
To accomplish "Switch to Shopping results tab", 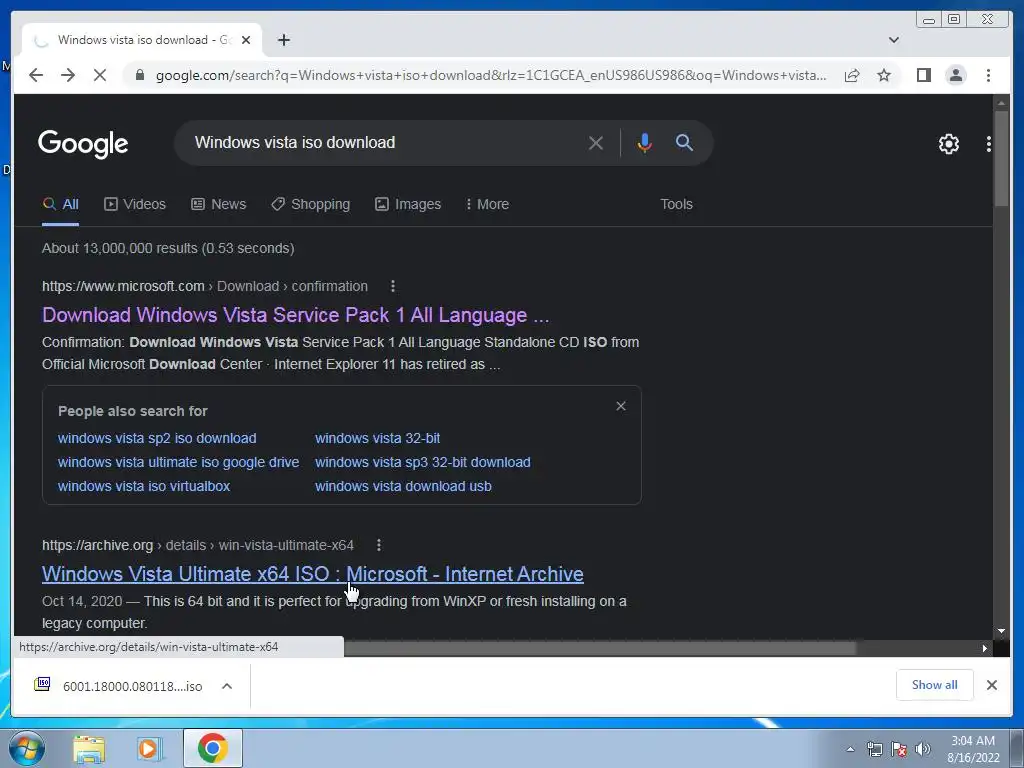I will (x=310, y=204).
